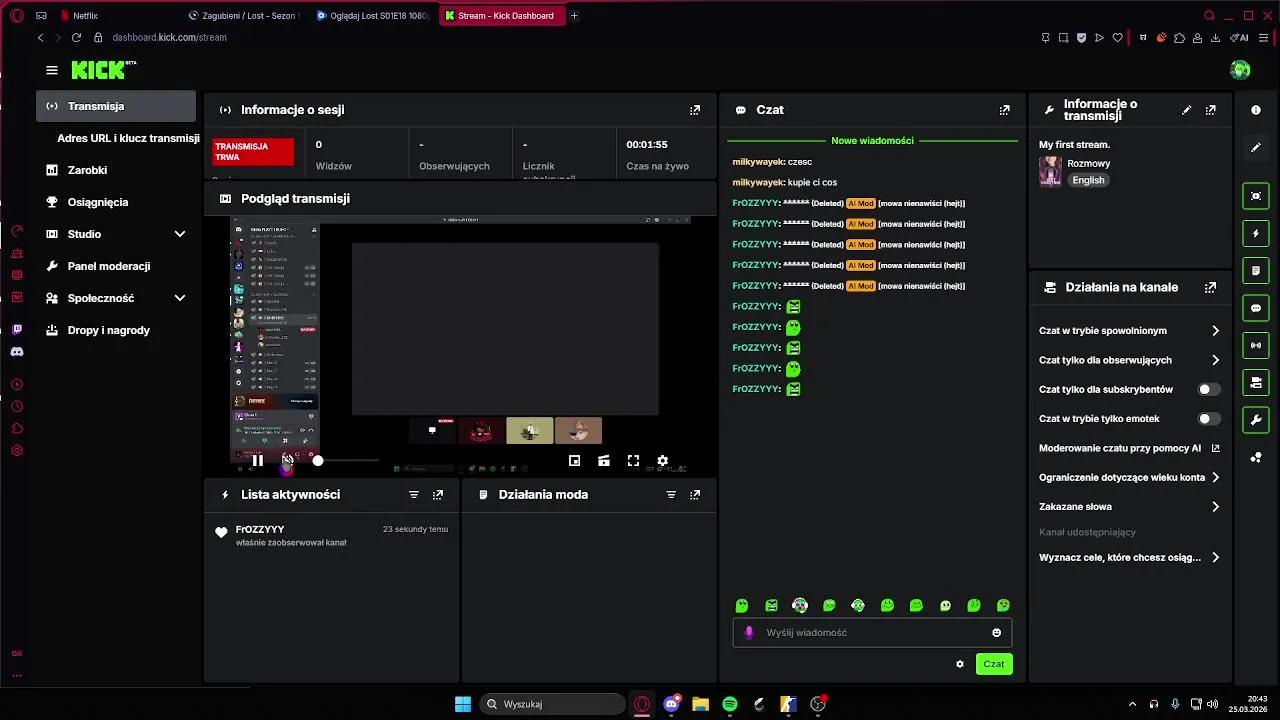Open Ograniczenie dotyczące wieku konta options

[x=1130, y=478]
